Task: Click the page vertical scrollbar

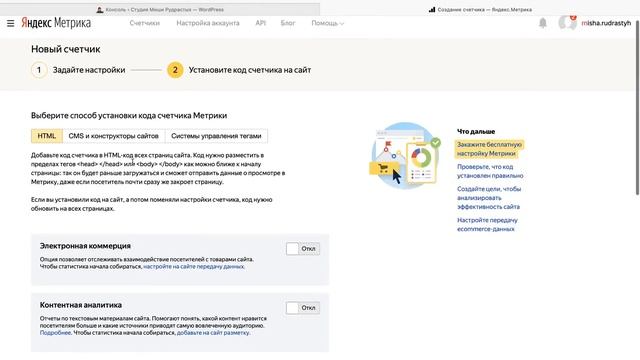Action: pos(637,108)
